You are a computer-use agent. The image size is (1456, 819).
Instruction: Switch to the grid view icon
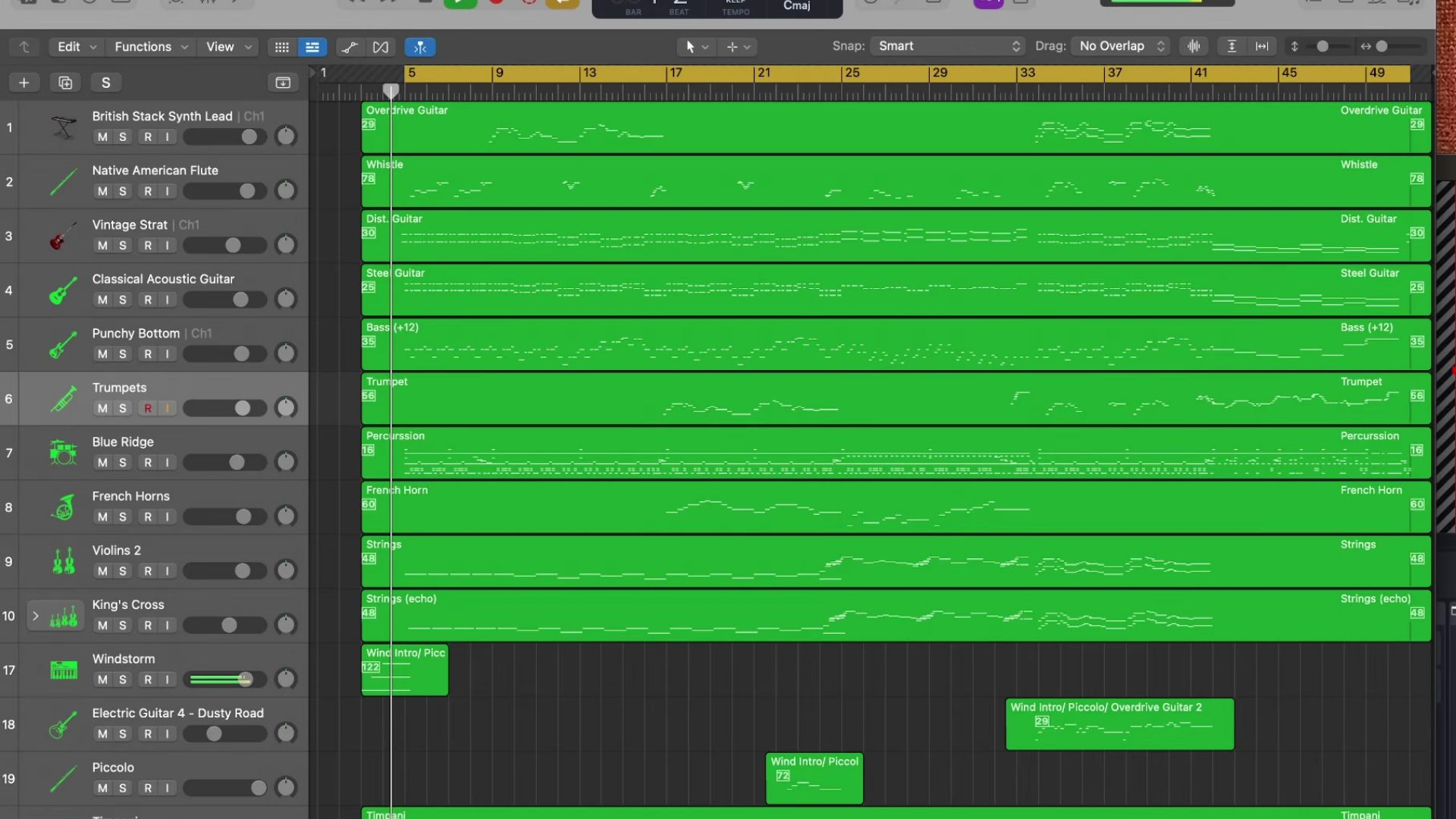pos(282,47)
